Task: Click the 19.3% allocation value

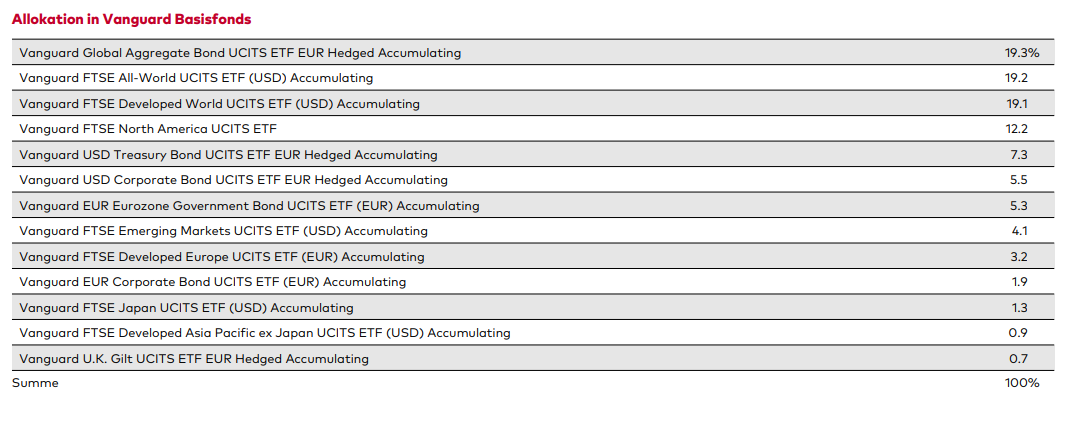Action: 1022,52
